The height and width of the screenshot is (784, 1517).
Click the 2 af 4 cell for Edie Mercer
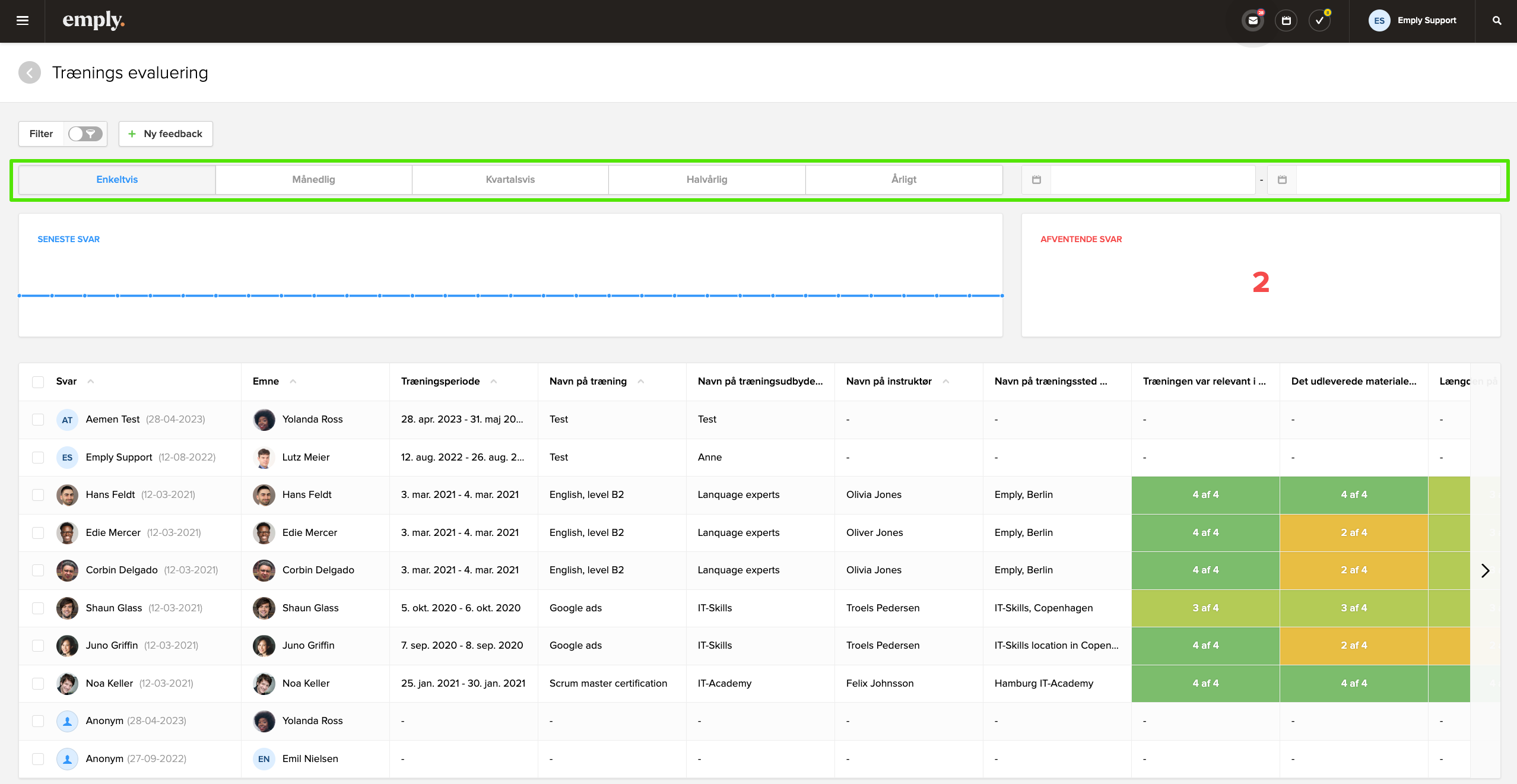click(x=1353, y=533)
